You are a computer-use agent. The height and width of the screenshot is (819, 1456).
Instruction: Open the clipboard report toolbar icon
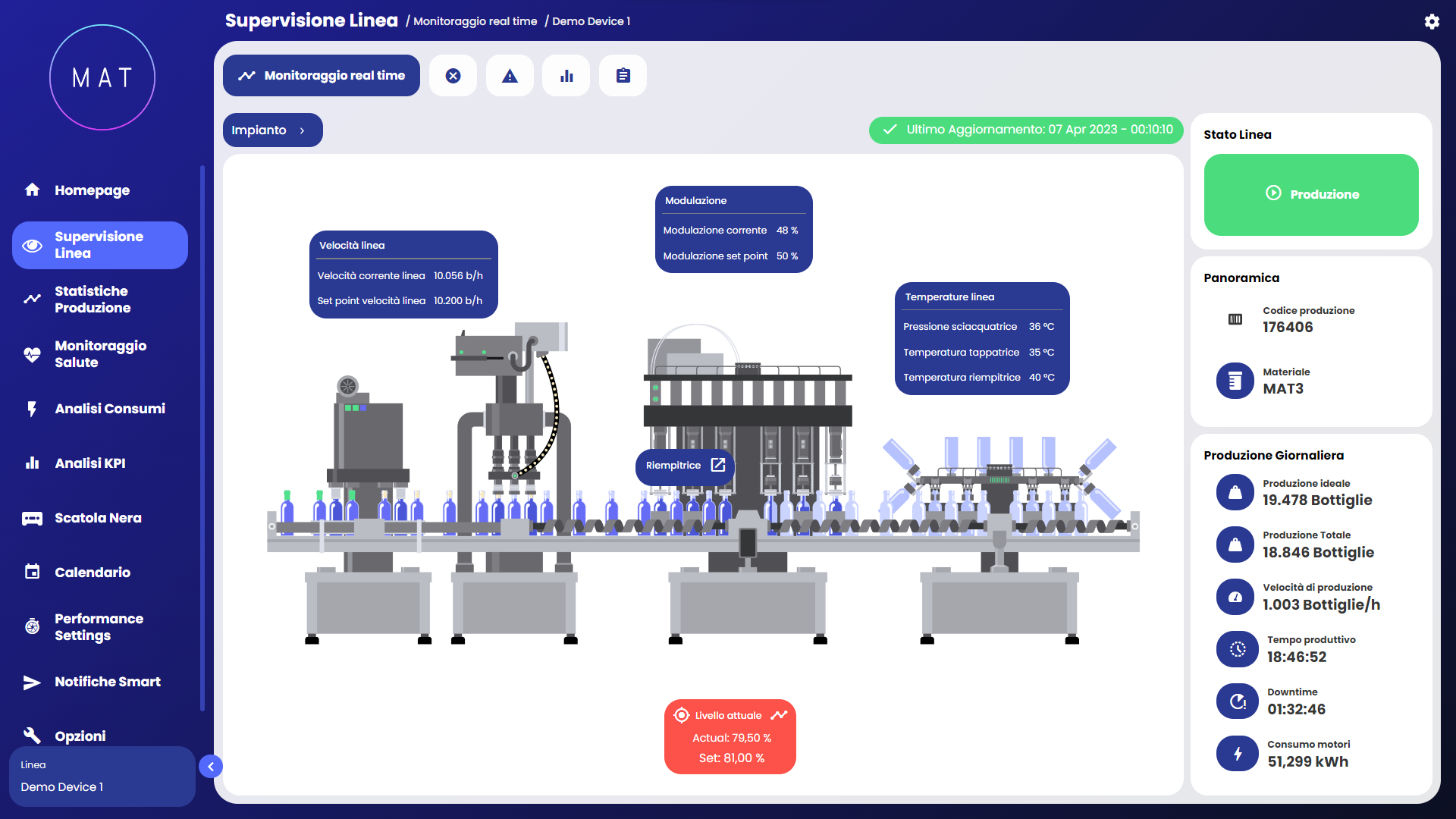point(623,75)
